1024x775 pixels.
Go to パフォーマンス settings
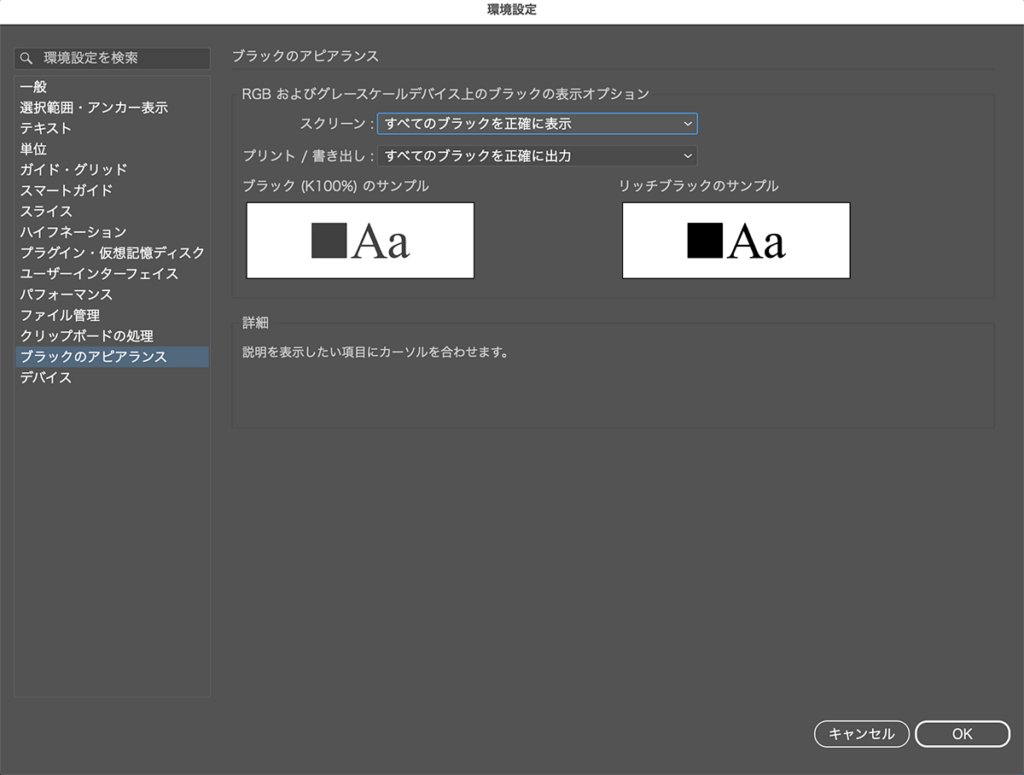click(x=66, y=295)
